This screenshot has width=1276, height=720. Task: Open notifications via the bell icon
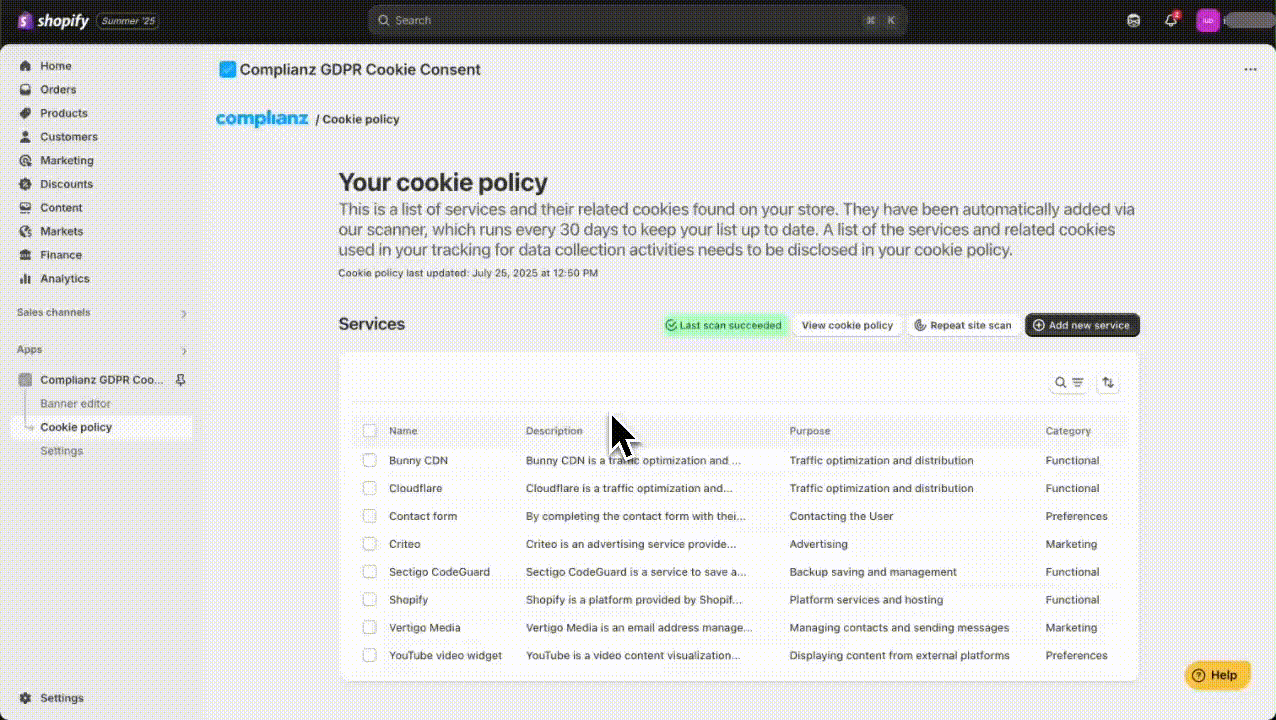(1170, 20)
